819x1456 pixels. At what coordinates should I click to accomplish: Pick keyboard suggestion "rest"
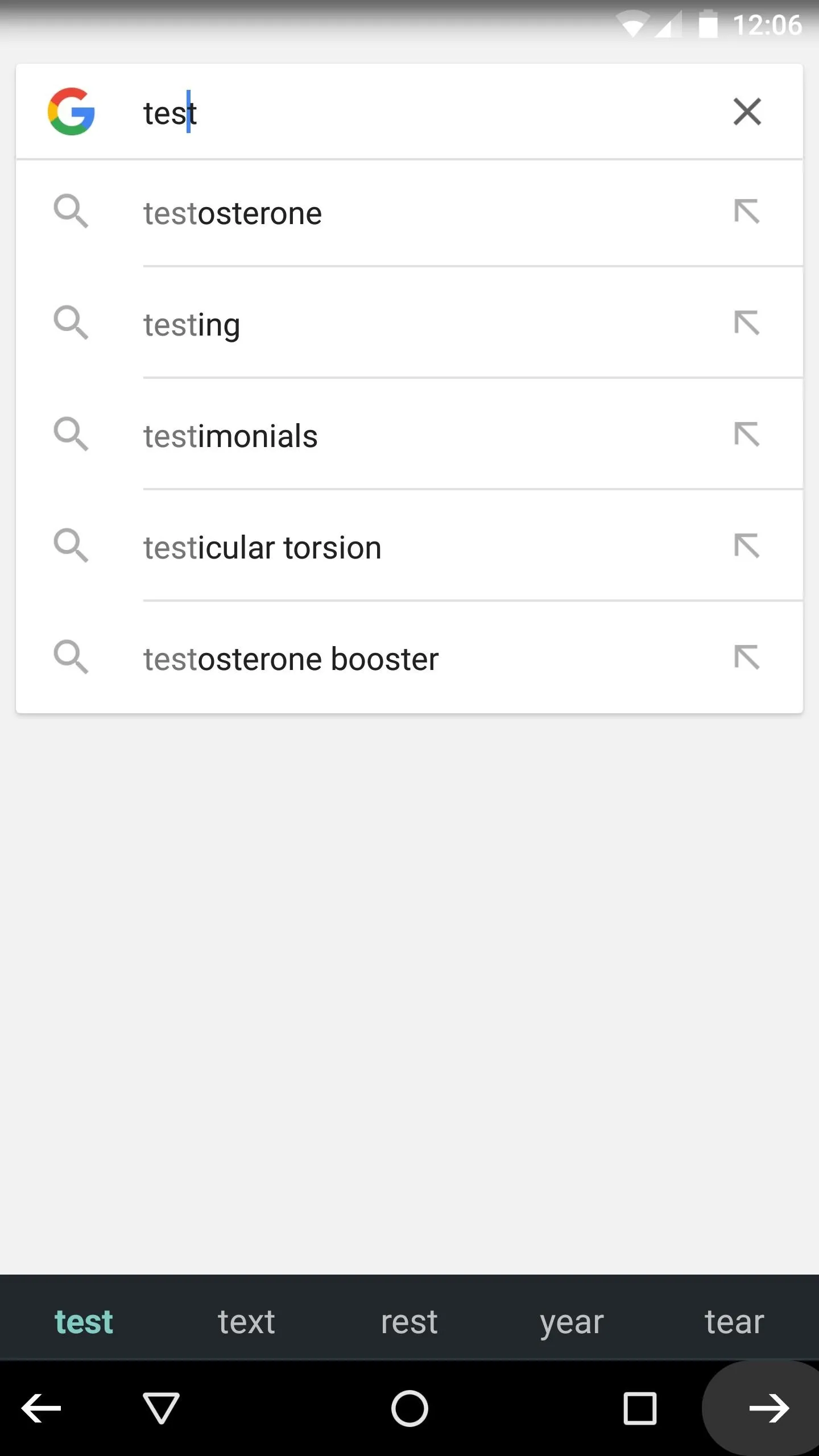point(409,1322)
